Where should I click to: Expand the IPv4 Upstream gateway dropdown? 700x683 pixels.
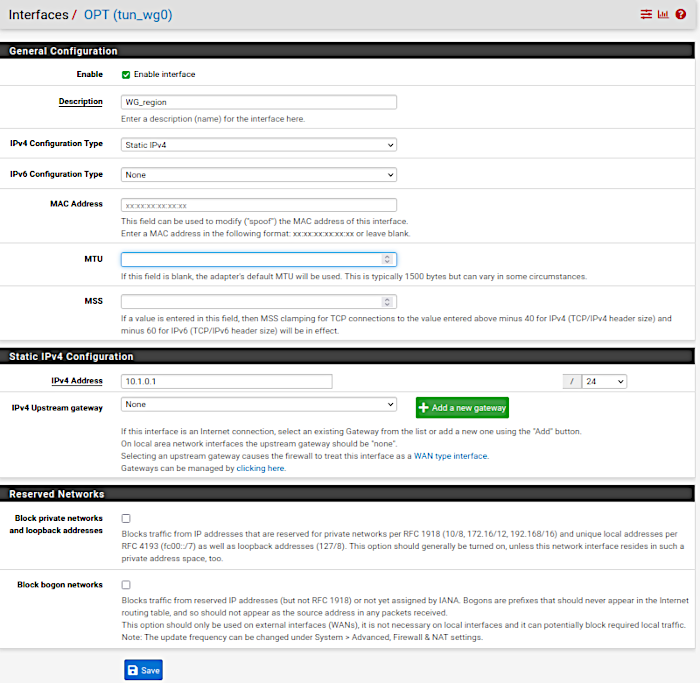pos(258,405)
